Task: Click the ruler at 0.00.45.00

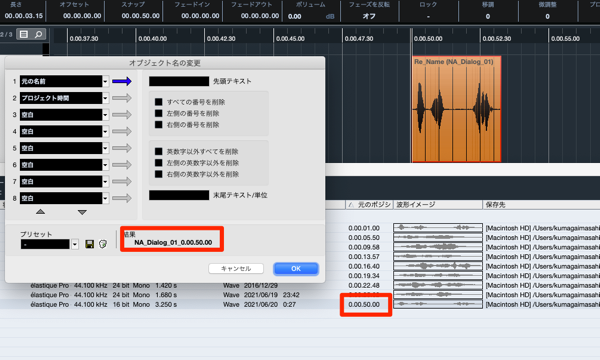Action: point(290,39)
